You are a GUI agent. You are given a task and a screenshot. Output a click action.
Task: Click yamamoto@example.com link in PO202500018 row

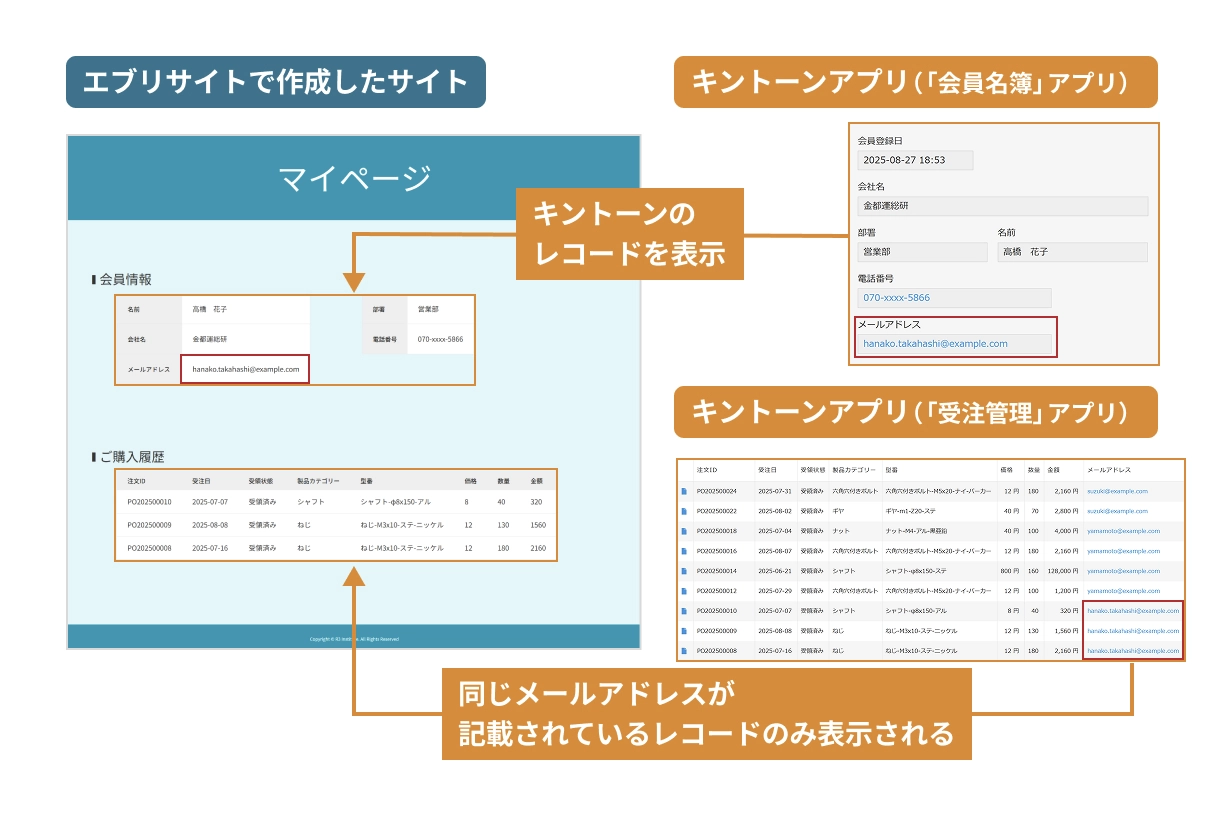(x=1123, y=531)
